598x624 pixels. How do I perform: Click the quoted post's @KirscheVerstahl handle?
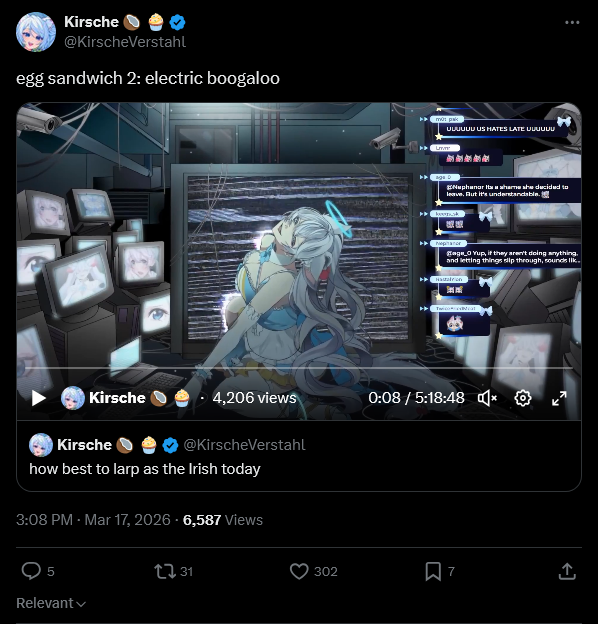pos(244,445)
